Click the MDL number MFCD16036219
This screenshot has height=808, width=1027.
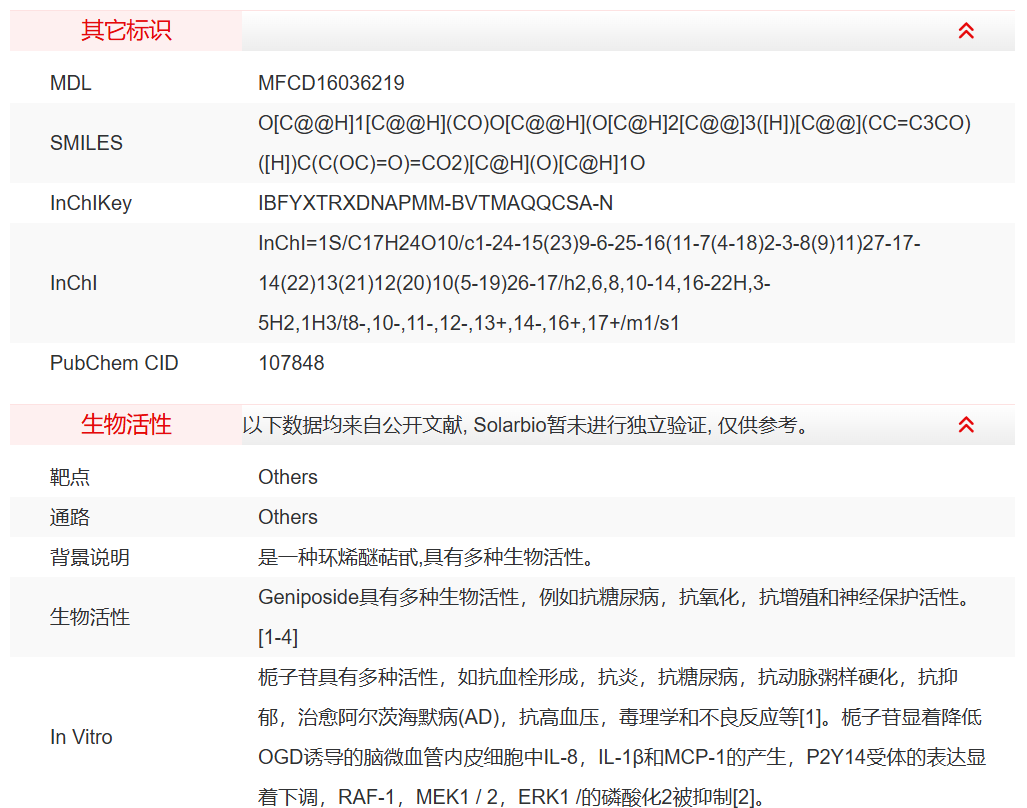(331, 83)
